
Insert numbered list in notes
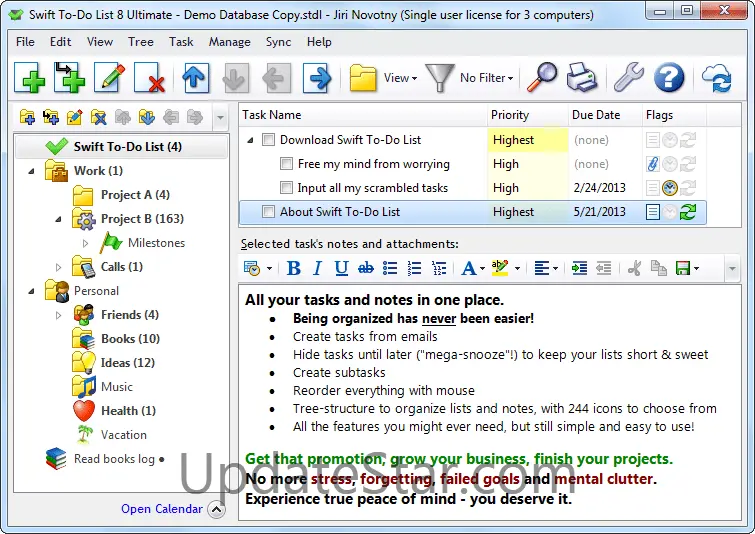coord(414,268)
